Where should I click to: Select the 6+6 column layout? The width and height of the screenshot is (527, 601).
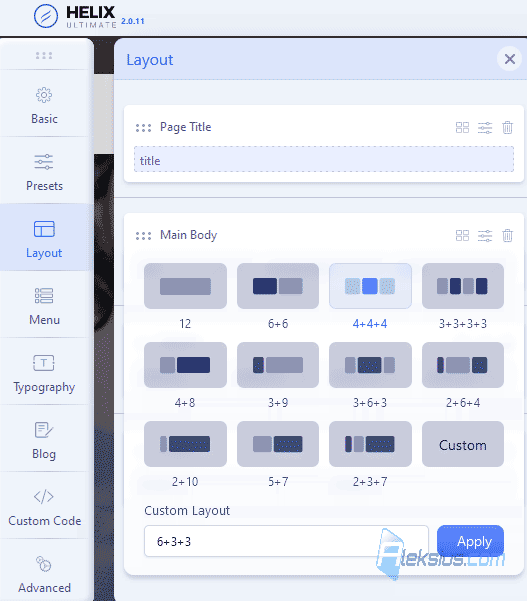point(278,286)
